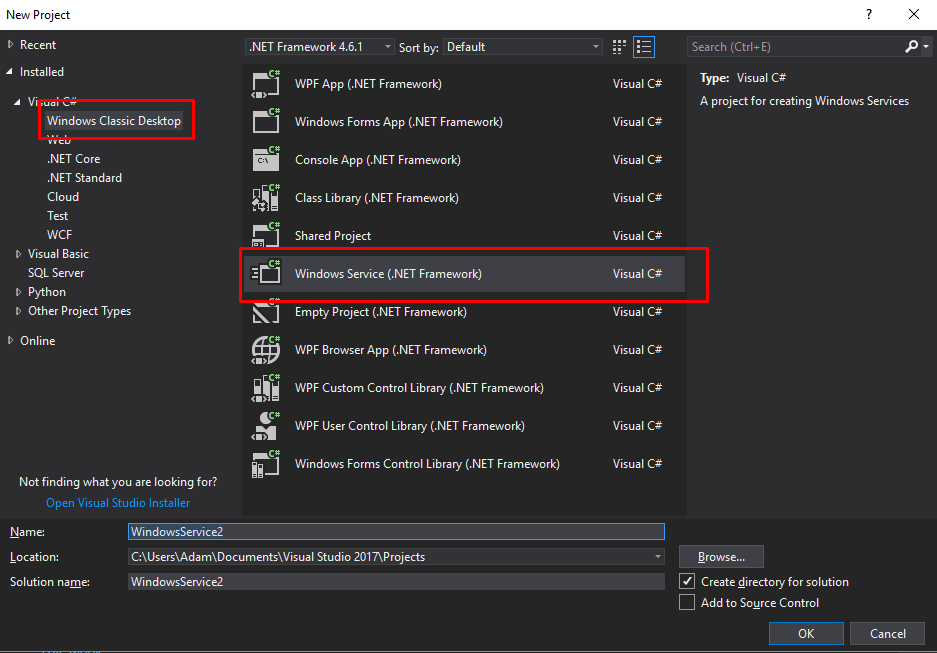Click the WPF Browser App globe icon

coord(266,350)
